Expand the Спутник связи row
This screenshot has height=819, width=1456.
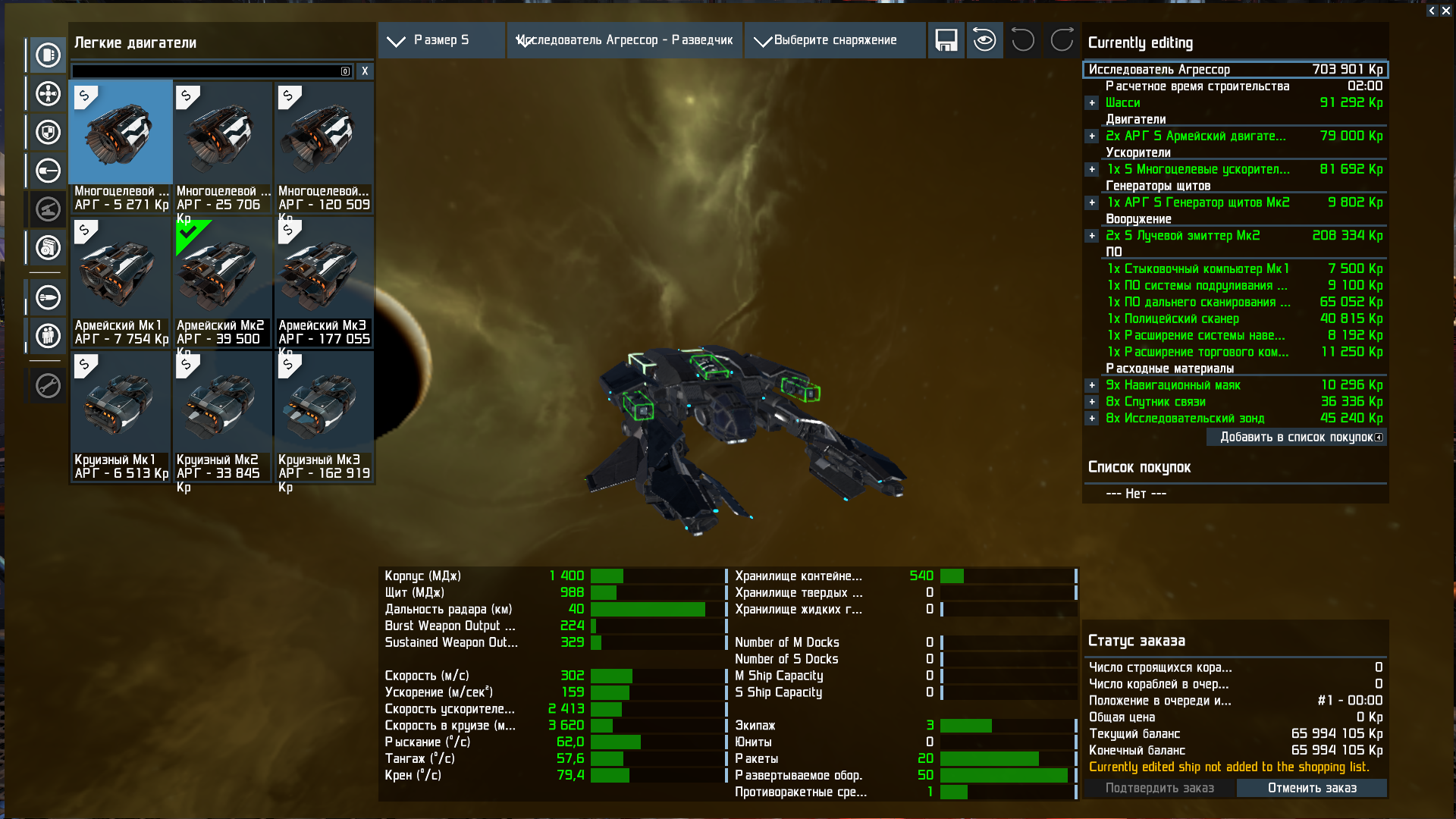point(1092,402)
